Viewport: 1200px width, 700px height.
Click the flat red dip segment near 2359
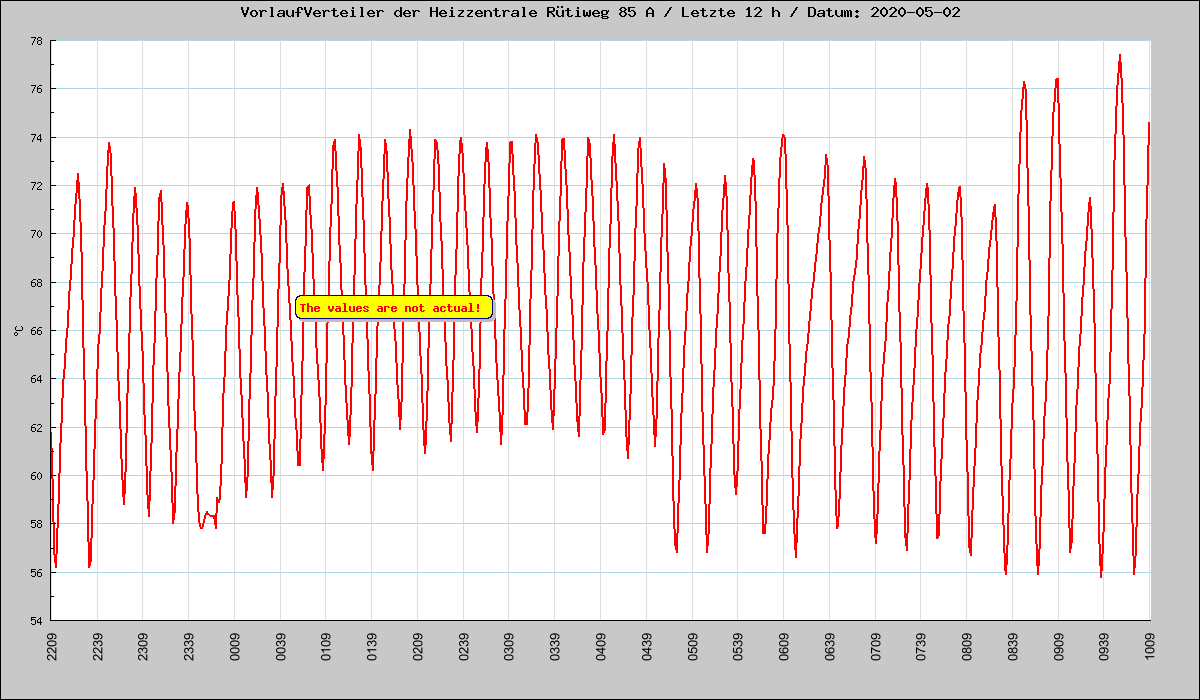[x=209, y=514]
